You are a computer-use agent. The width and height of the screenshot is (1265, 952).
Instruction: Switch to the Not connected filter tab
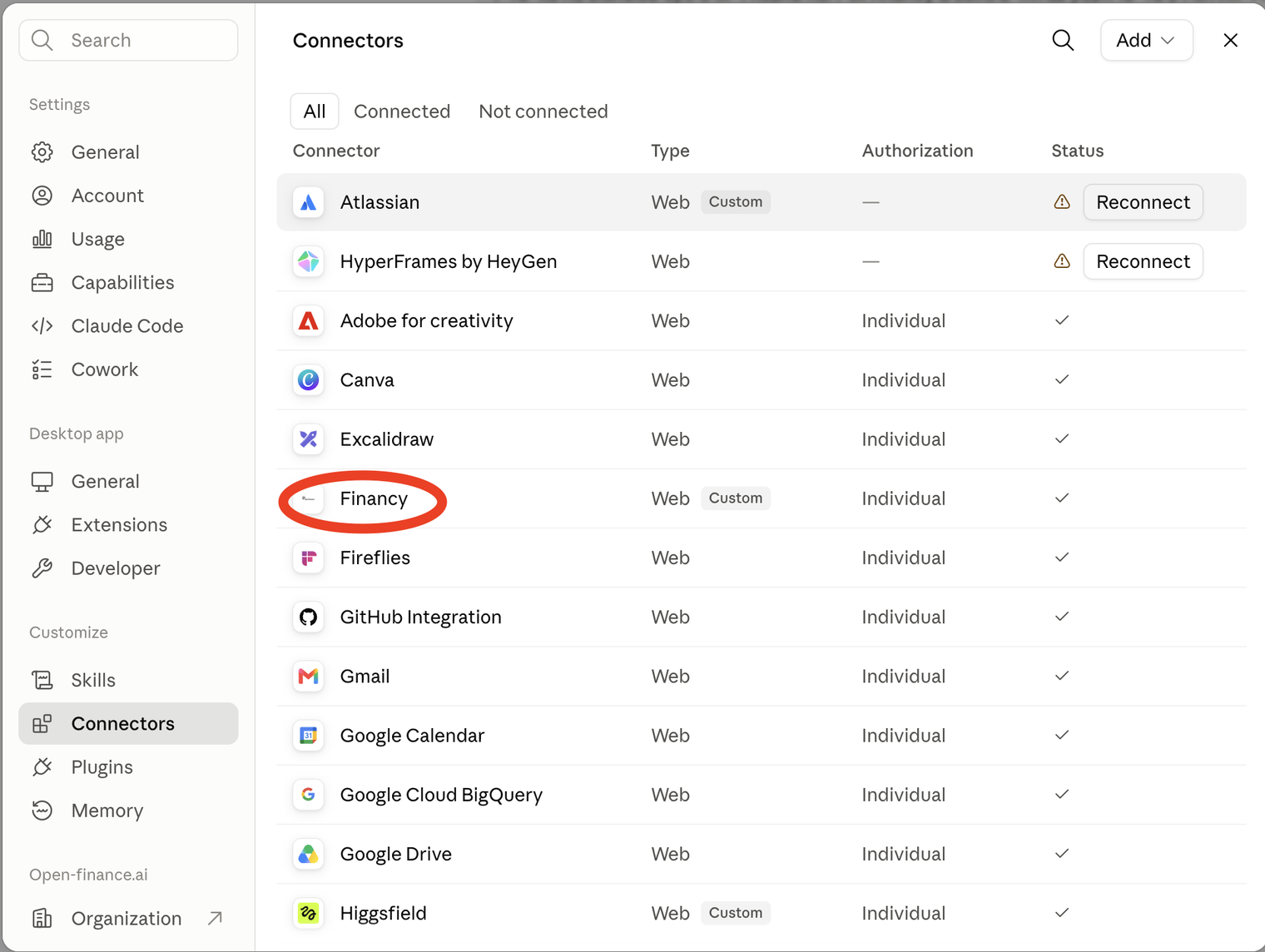pyautogui.click(x=543, y=112)
